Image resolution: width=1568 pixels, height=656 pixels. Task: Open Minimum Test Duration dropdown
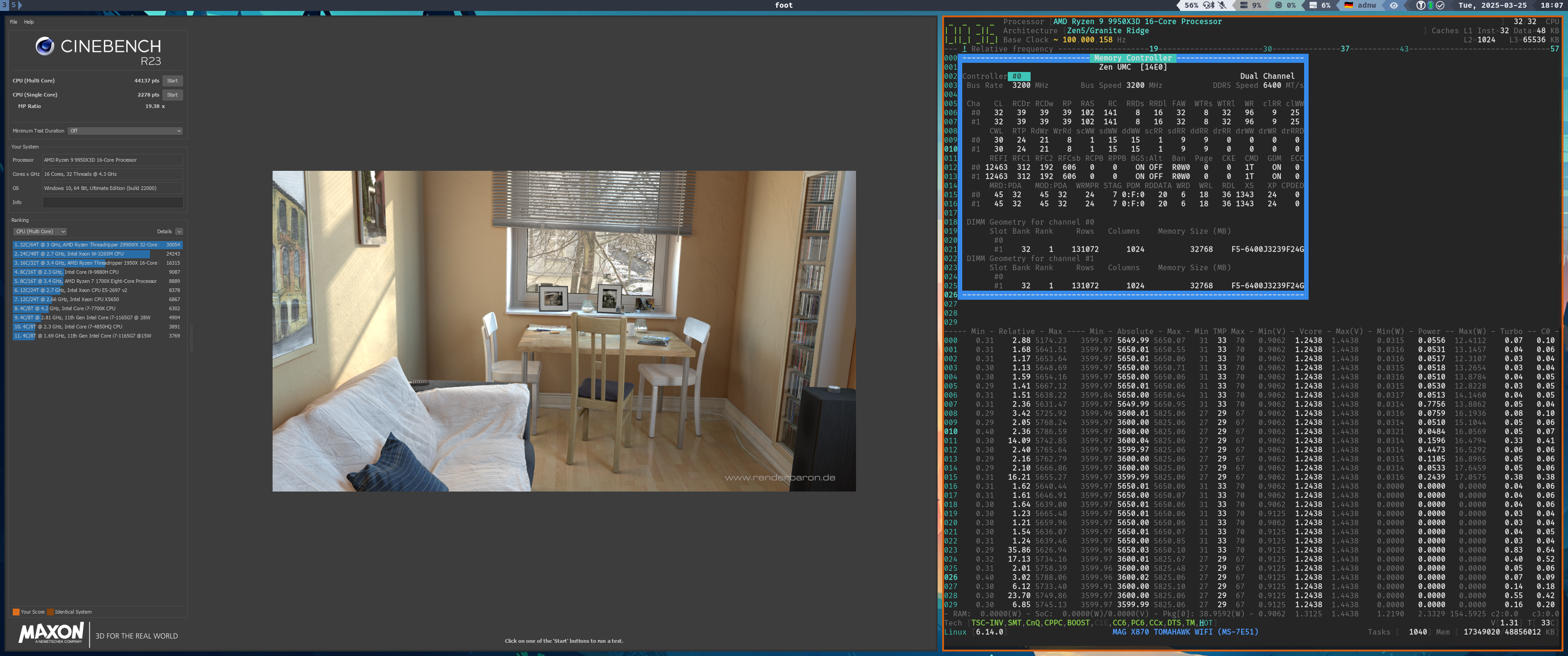click(x=125, y=131)
